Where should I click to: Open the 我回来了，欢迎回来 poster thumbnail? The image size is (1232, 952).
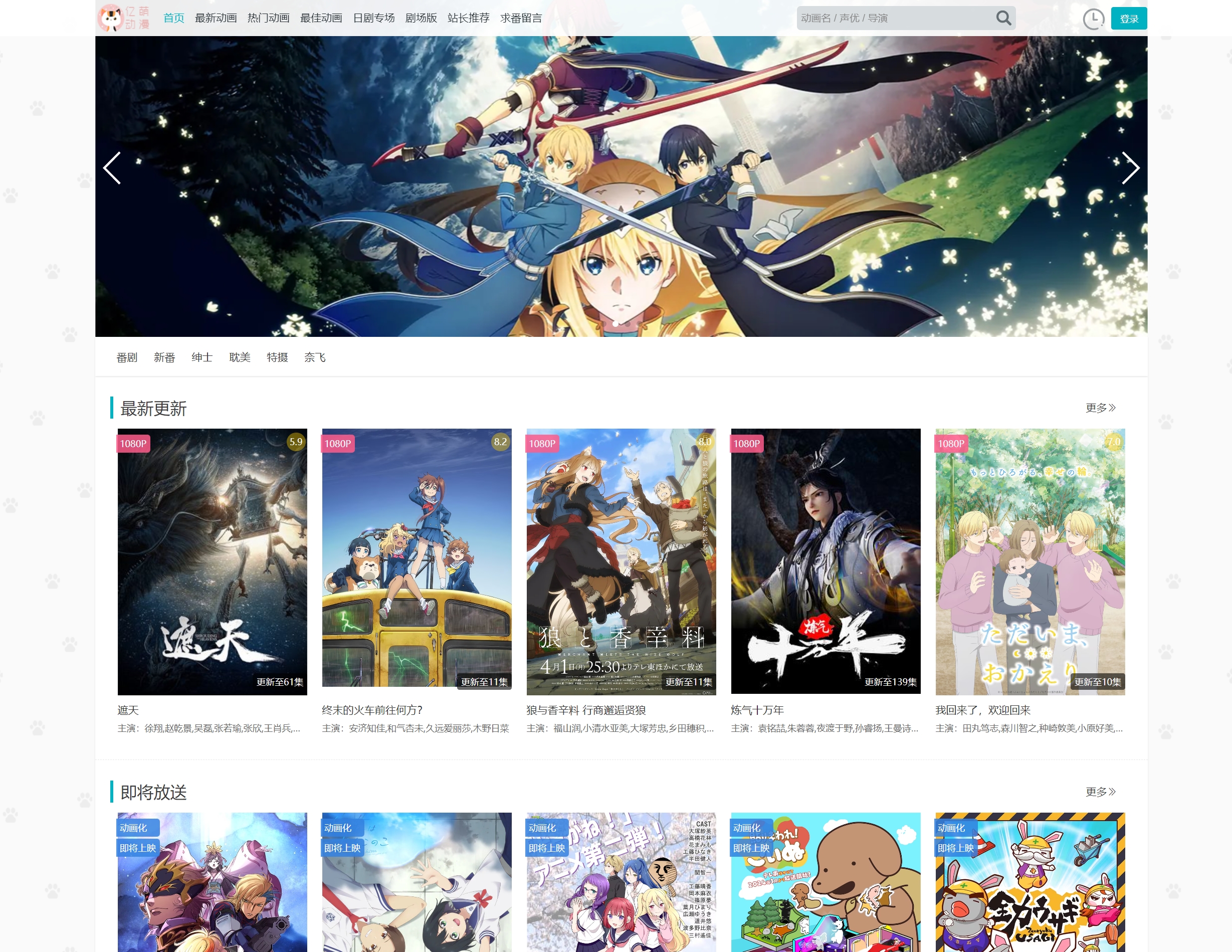point(1030,561)
